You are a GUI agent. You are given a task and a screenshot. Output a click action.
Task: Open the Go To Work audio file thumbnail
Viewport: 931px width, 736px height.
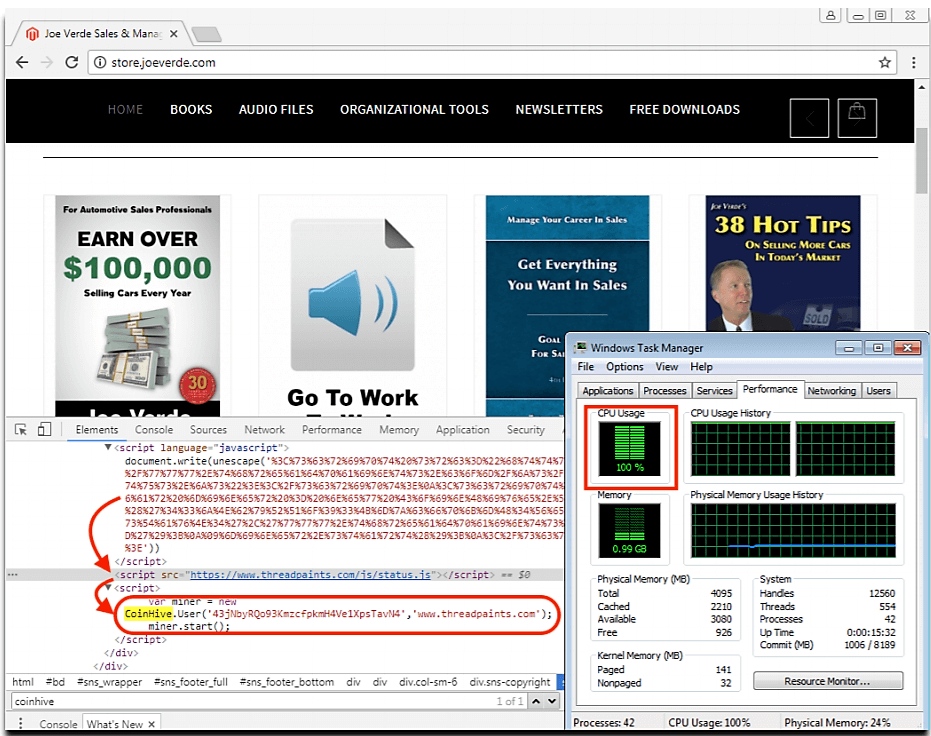[353, 306]
